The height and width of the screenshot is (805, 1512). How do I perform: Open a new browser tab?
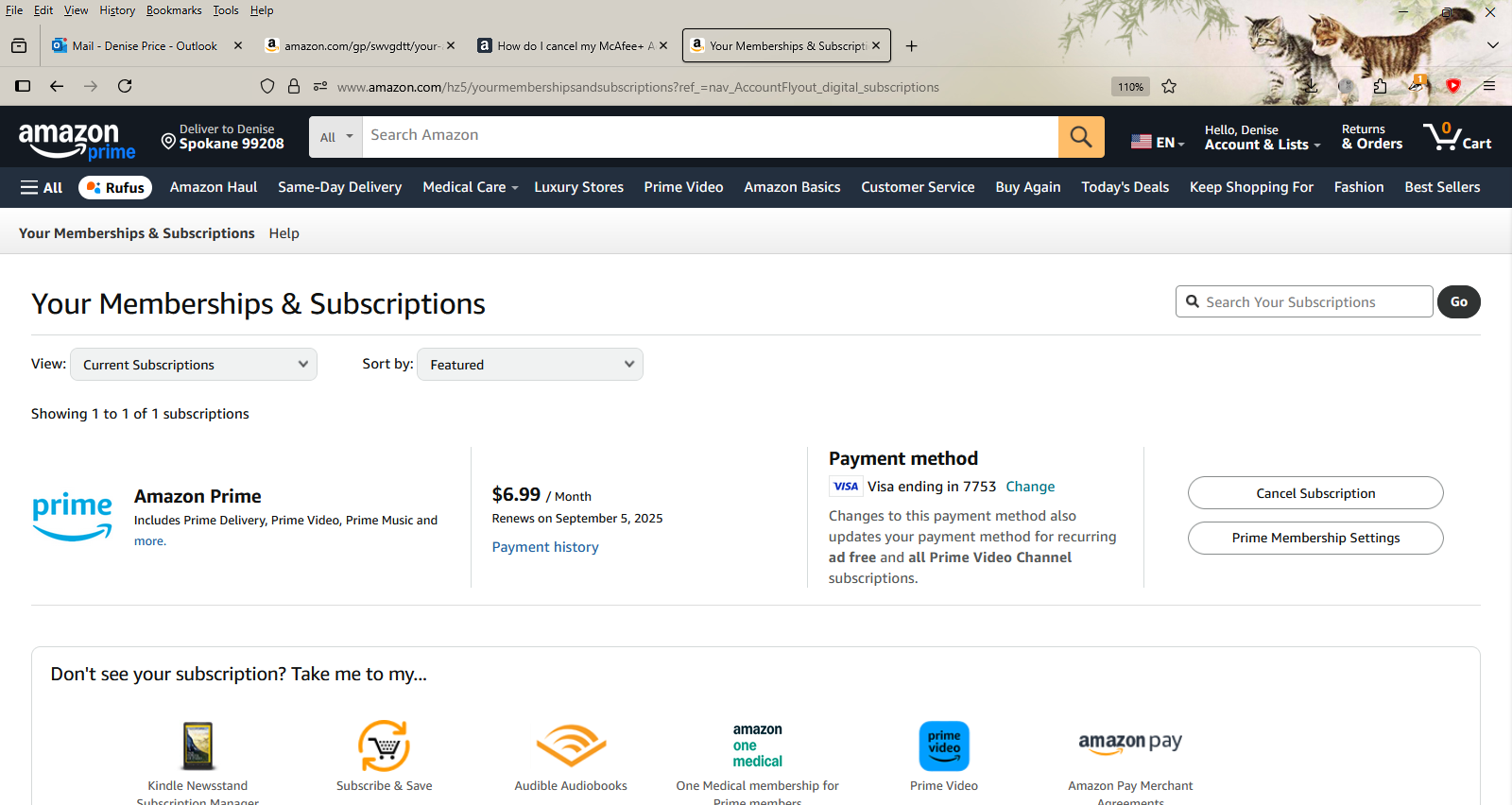pyautogui.click(x=911, y=45)
